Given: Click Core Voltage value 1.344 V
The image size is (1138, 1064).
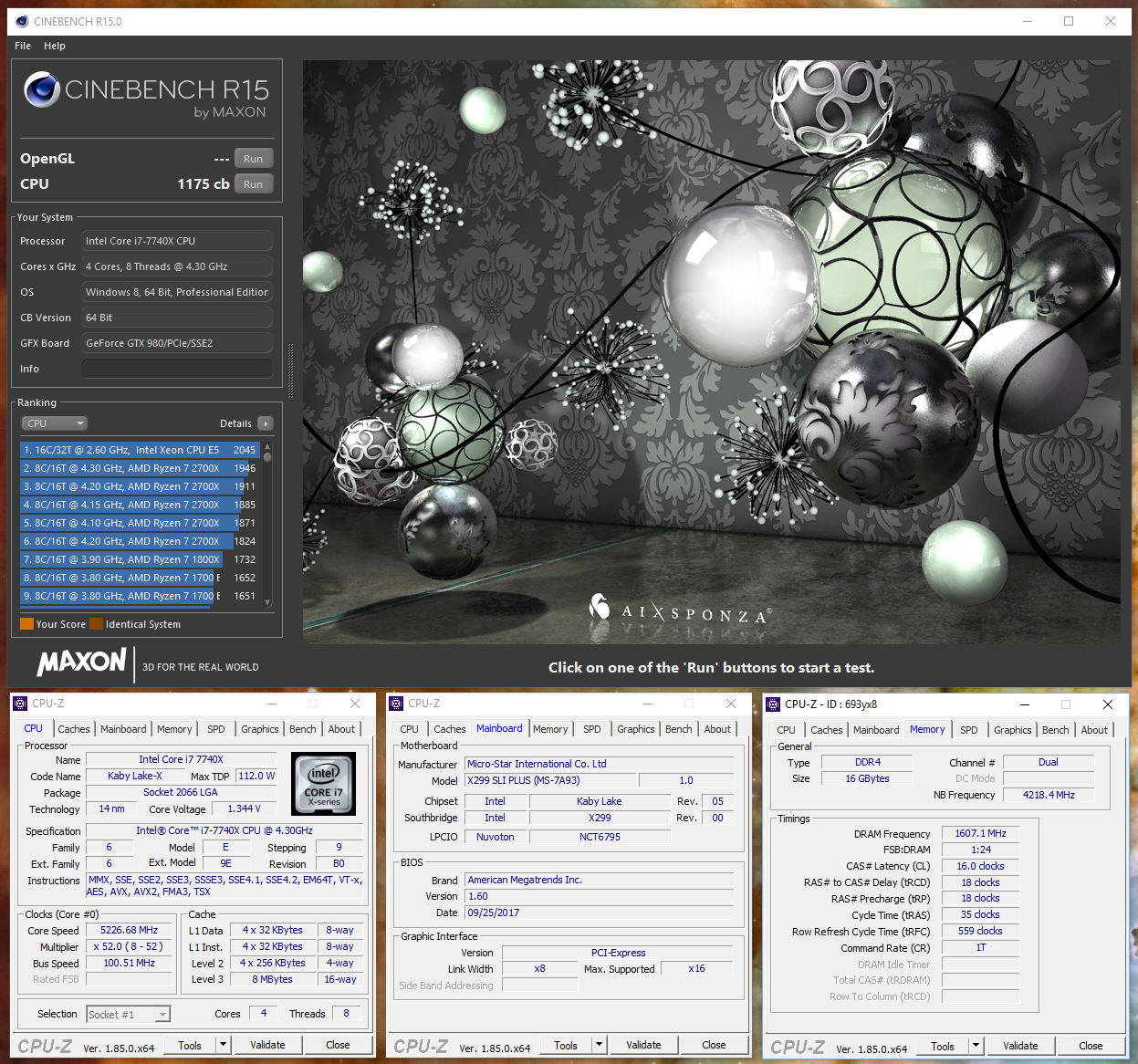Looking at the screenshot, I should (x=244, y=808).
